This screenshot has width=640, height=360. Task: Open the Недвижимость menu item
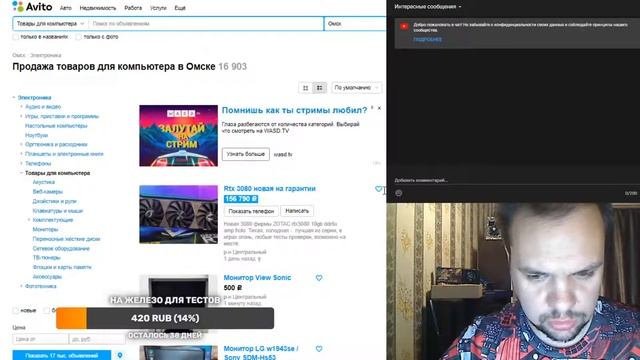click(98, 8)
